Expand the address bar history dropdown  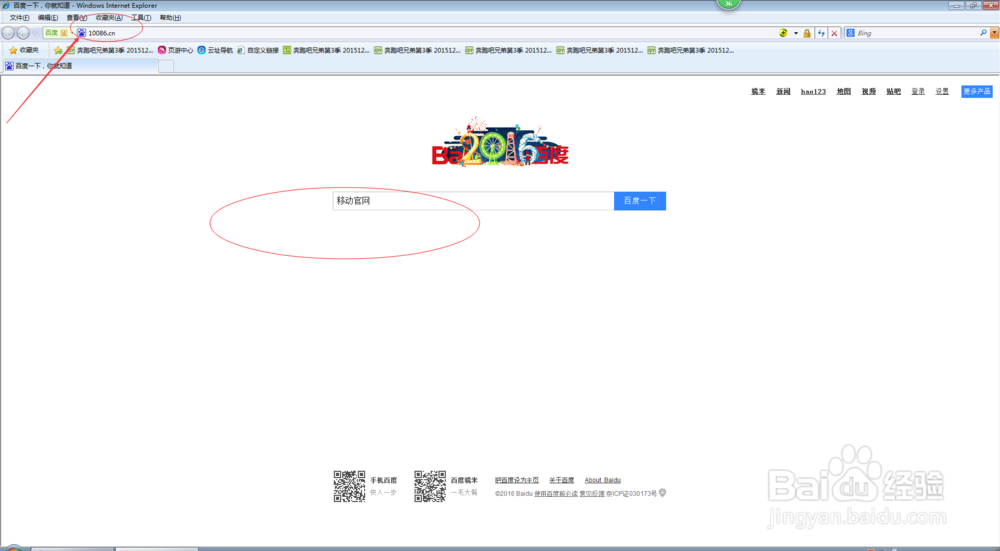(796, 33)
